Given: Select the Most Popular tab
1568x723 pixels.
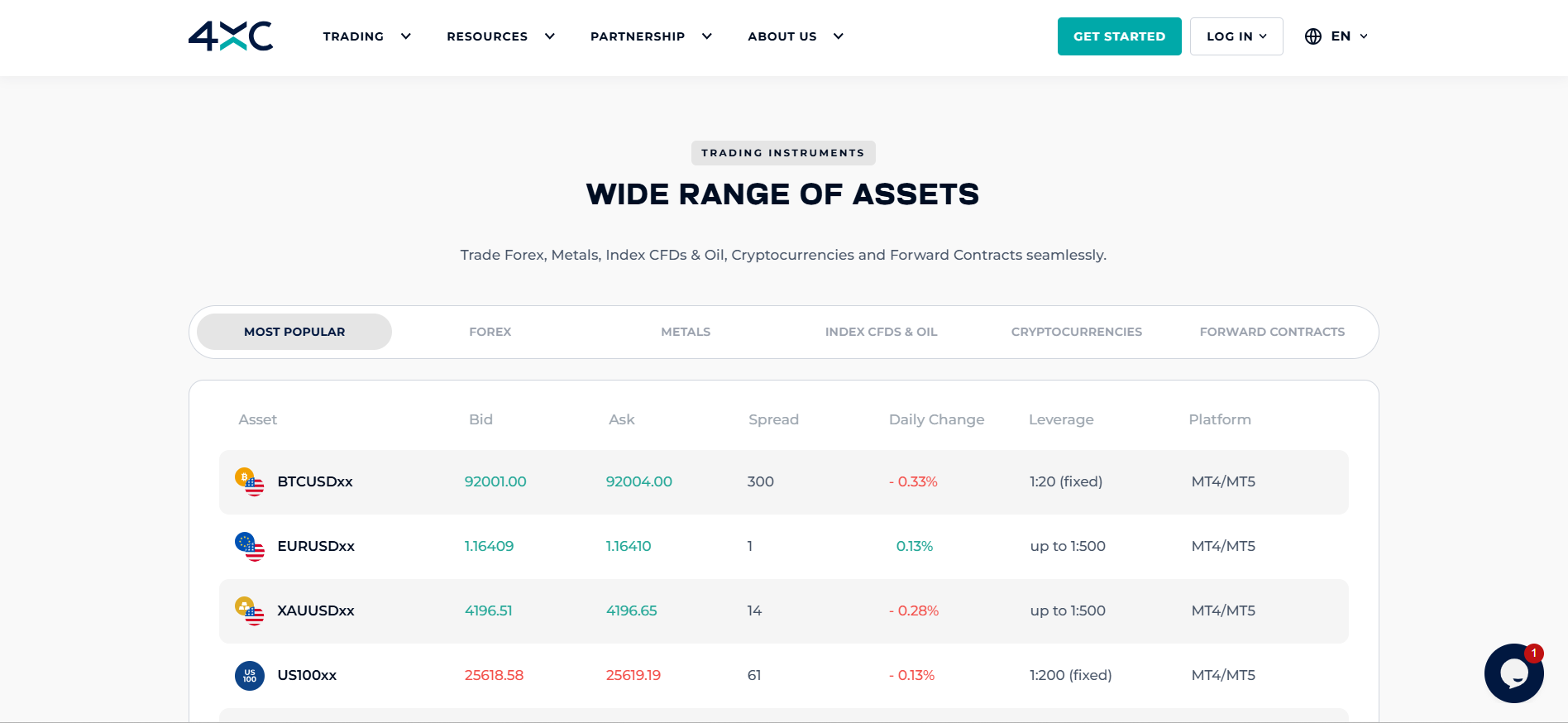Looking at the screenshot, I should pyautogui.click(x=294, y=332).
